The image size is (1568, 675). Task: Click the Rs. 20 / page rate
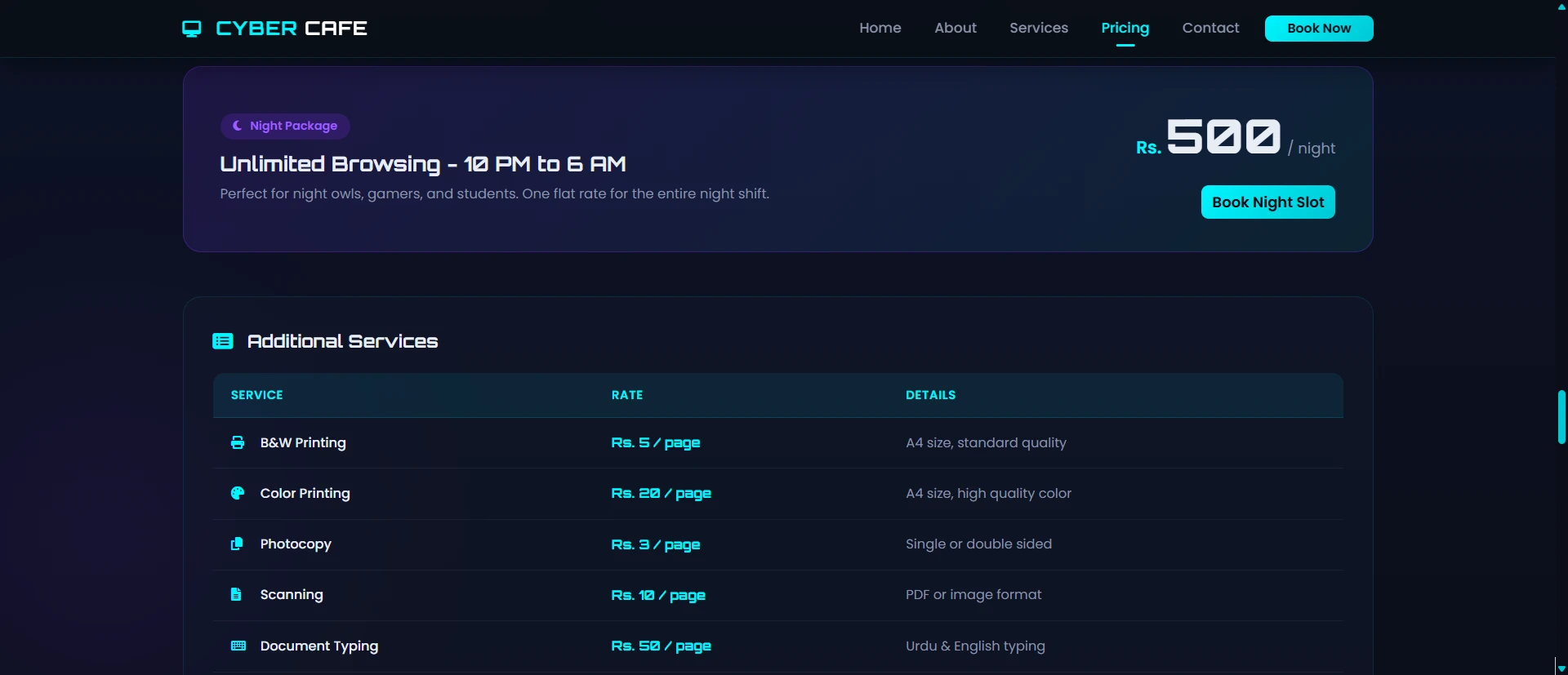coord(661,493)
